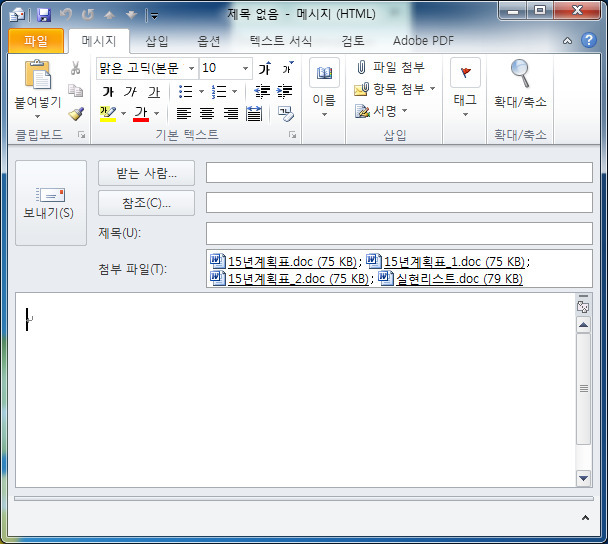The width and height of the screenshot is (608, 544).
Task: Click in the 제목 subject field
Action: (399, 233)
